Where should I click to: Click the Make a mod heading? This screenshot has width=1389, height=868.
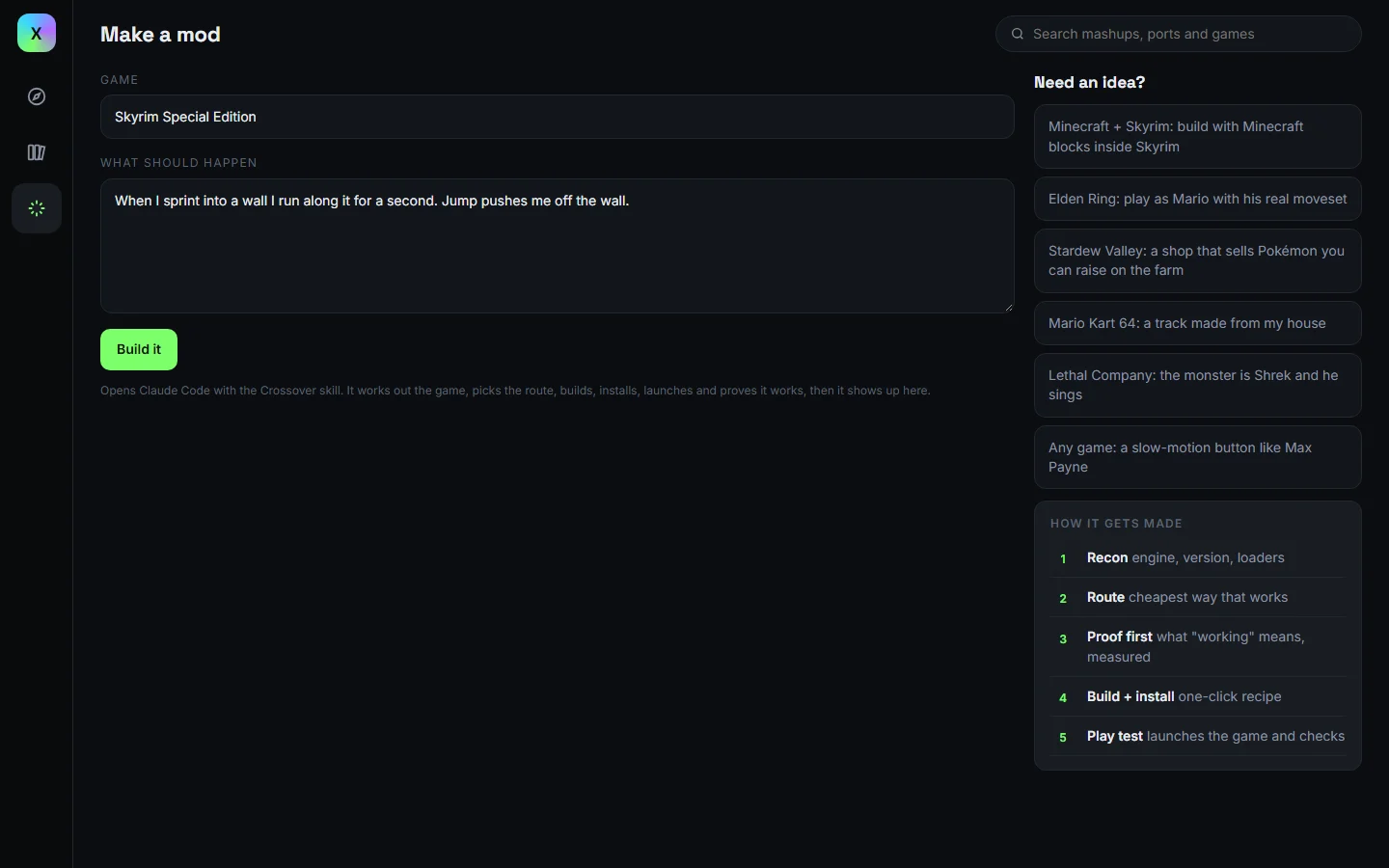click(x=160, y=35)
